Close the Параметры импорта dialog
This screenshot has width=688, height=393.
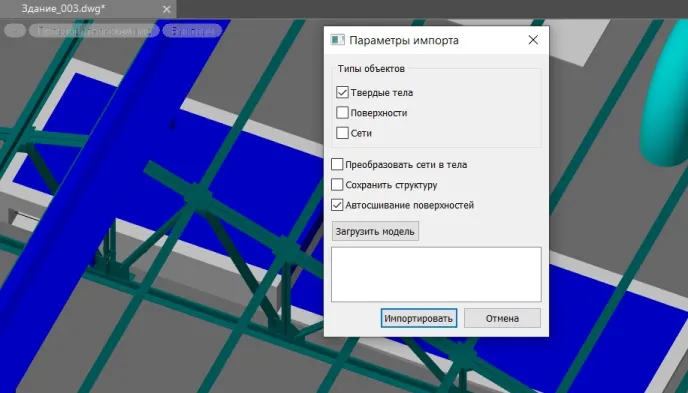point(533,40)
